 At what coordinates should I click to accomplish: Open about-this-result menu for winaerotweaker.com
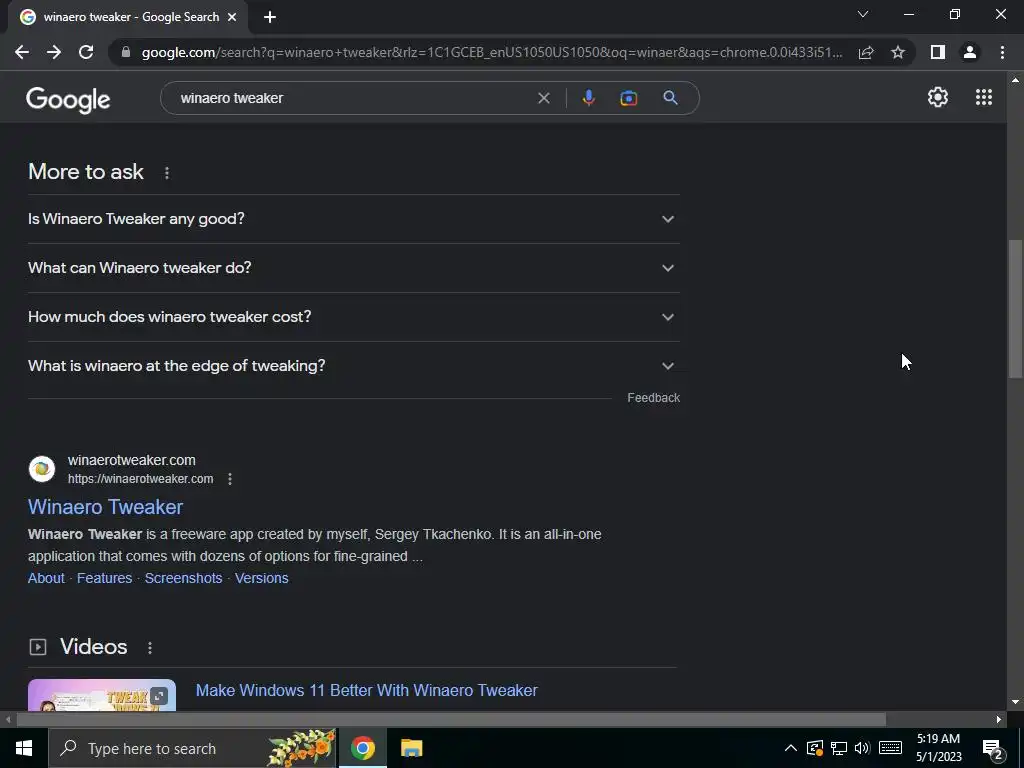230,479
